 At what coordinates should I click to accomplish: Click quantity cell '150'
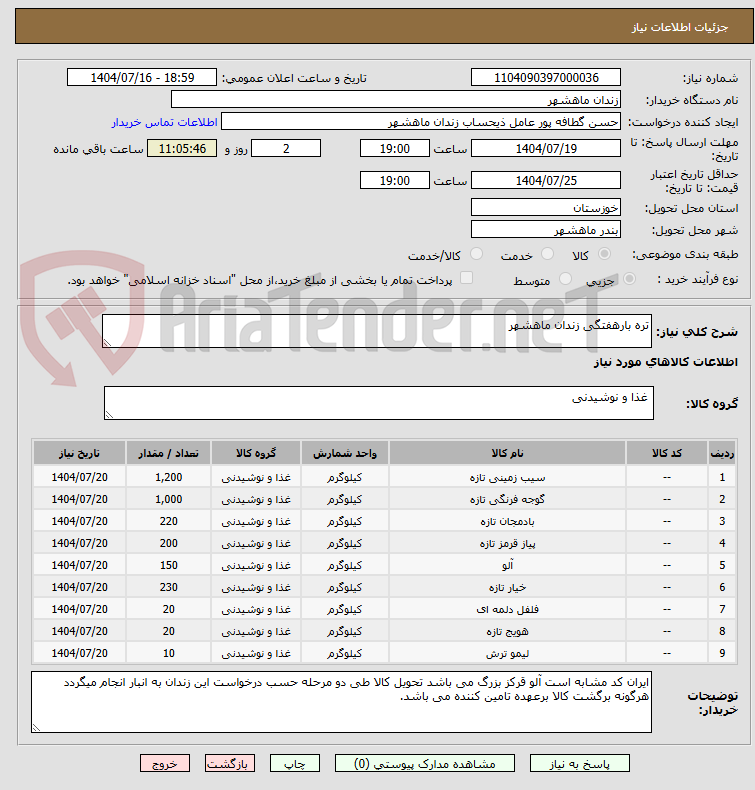coord(169,565)
